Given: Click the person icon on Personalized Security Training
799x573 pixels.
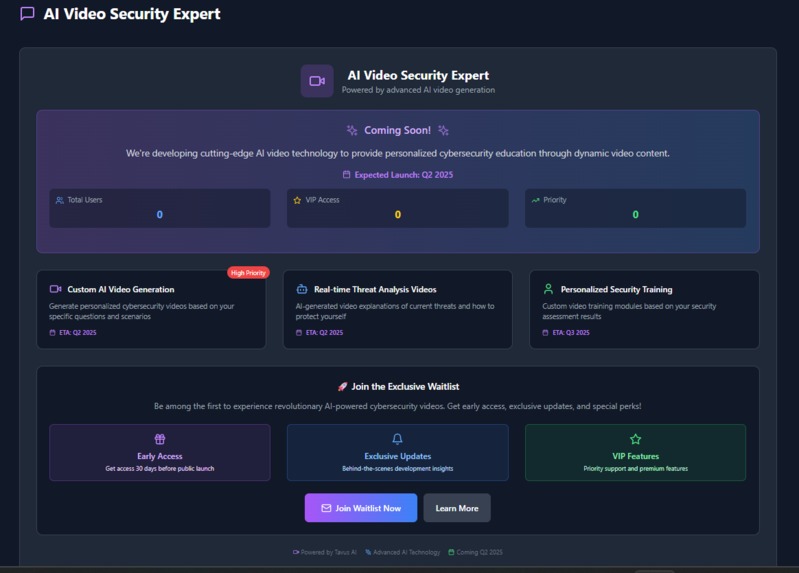Looking at the screenshot, I should point(548,289).
